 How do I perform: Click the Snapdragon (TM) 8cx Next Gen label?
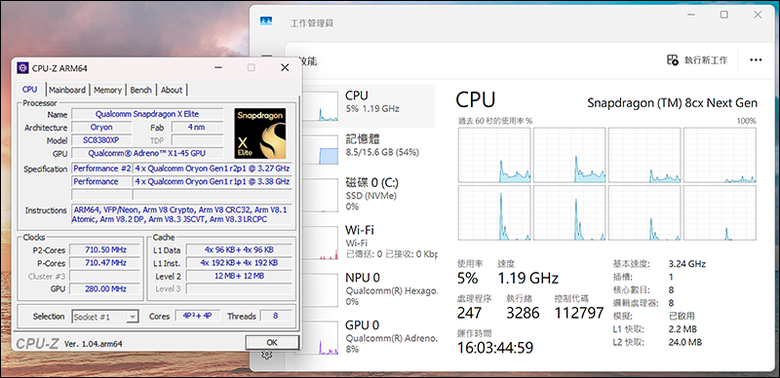672,103
